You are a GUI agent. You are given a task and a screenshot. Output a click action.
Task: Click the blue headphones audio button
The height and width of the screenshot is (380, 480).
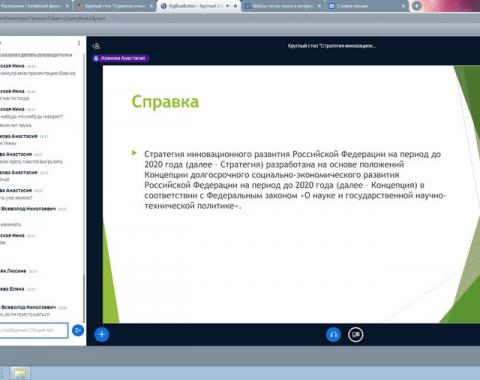(333, 334)
